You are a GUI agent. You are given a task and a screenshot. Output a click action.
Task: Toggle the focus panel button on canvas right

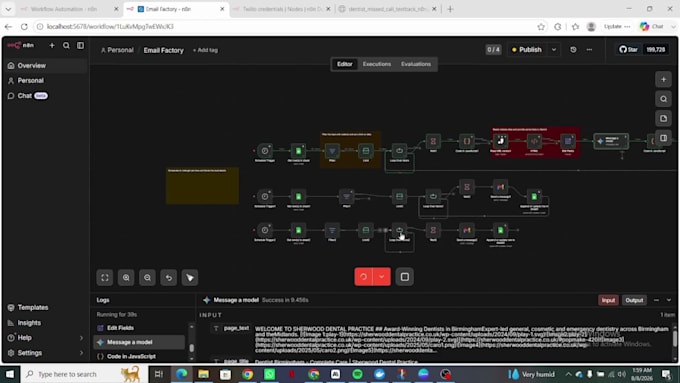(664, 138)
